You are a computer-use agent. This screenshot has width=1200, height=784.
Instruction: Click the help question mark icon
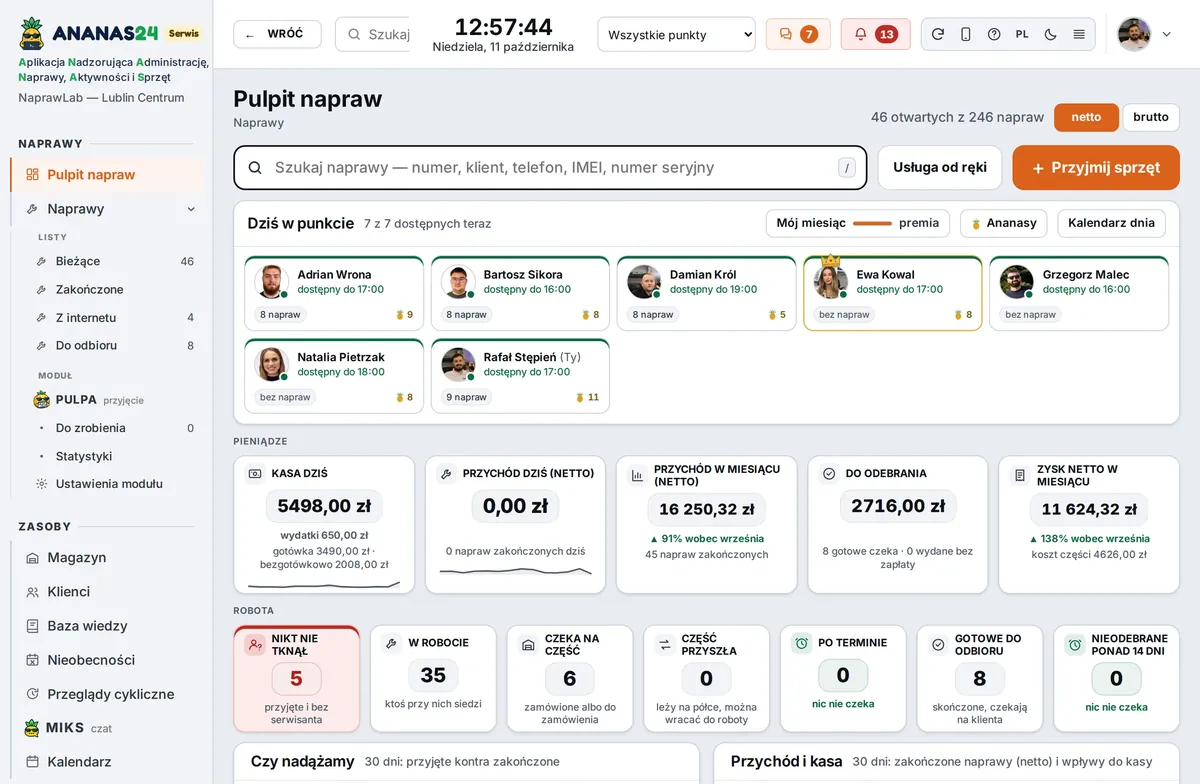point(994,34)
